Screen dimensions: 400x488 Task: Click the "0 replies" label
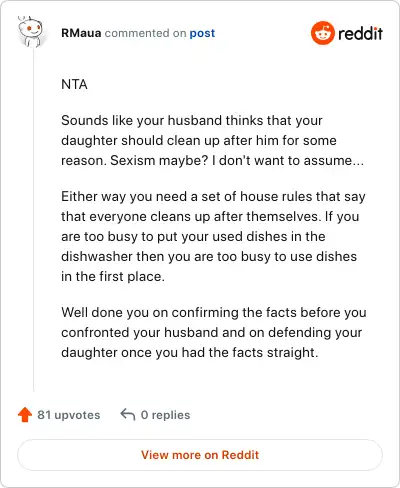[x=165, y=415]
